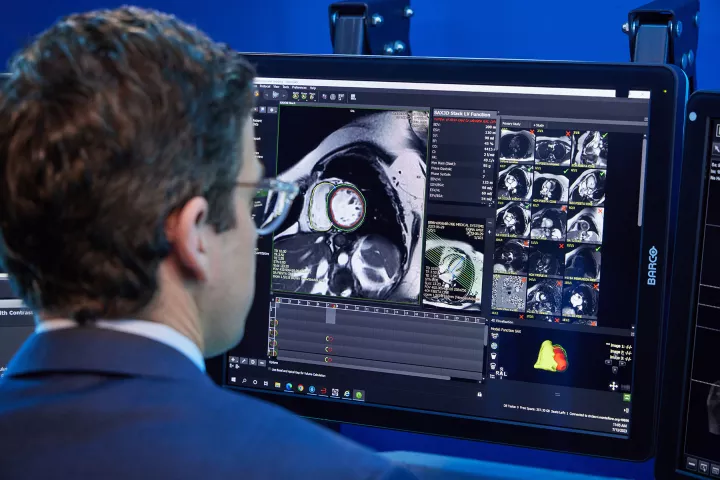Click the last white icon in the top toolbar

353,97
